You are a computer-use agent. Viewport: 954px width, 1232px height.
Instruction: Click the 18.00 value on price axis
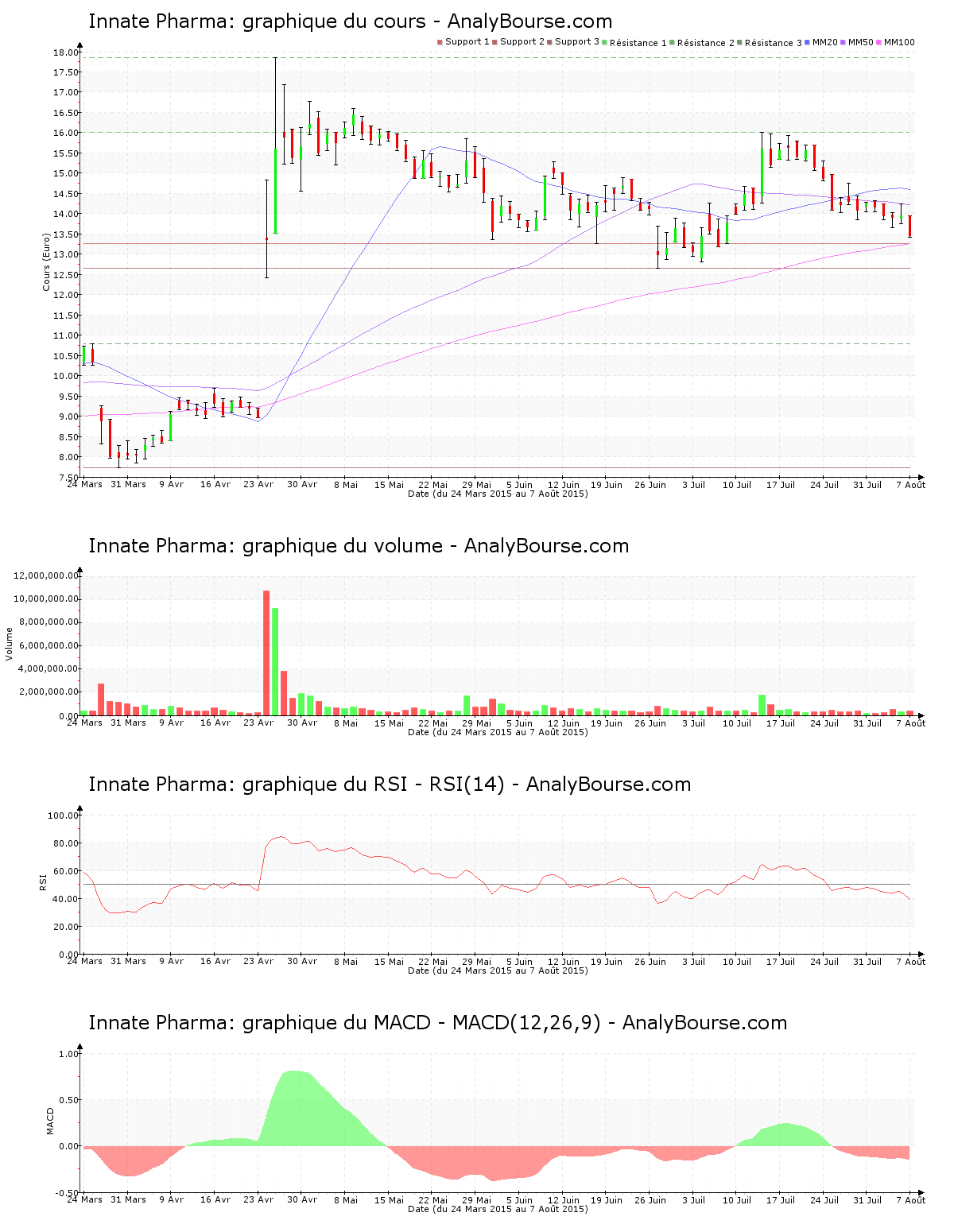66,52
